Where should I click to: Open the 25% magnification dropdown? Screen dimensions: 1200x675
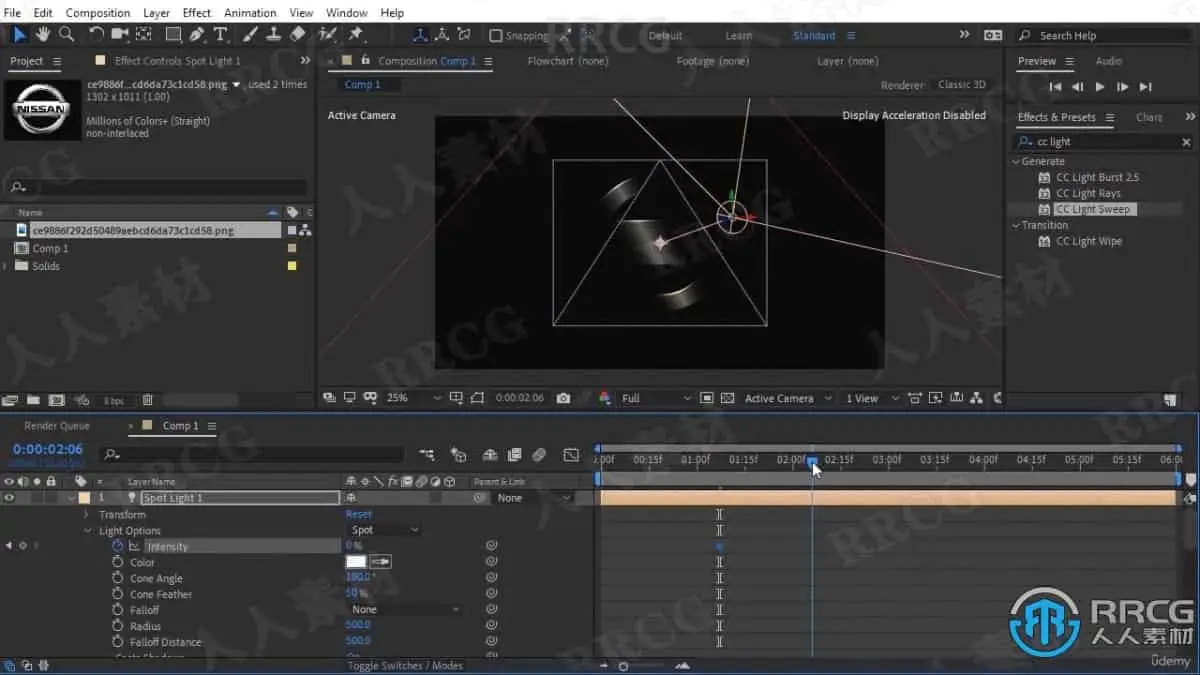coord(414,398)
